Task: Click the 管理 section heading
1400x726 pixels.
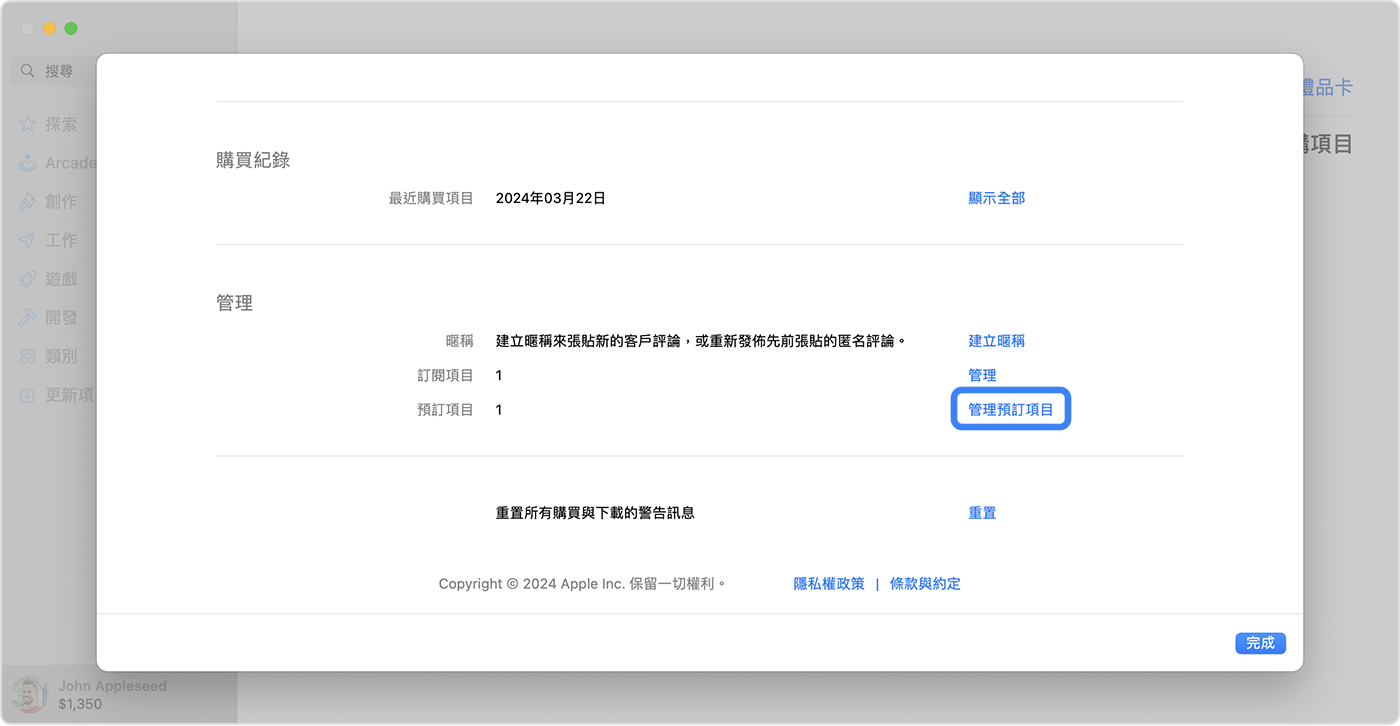Action: [234, 303]
